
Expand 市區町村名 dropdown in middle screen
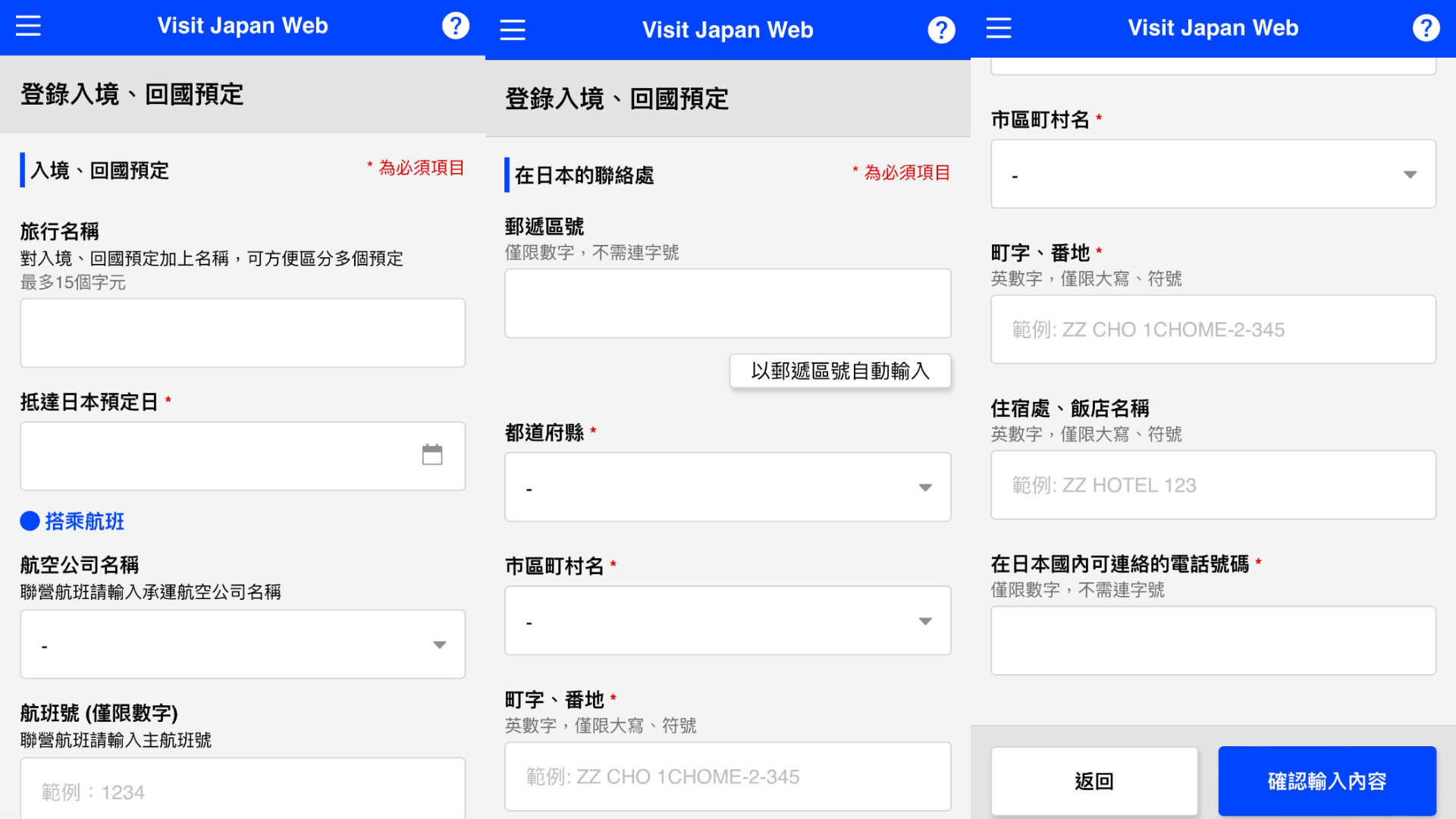(728, 620)
